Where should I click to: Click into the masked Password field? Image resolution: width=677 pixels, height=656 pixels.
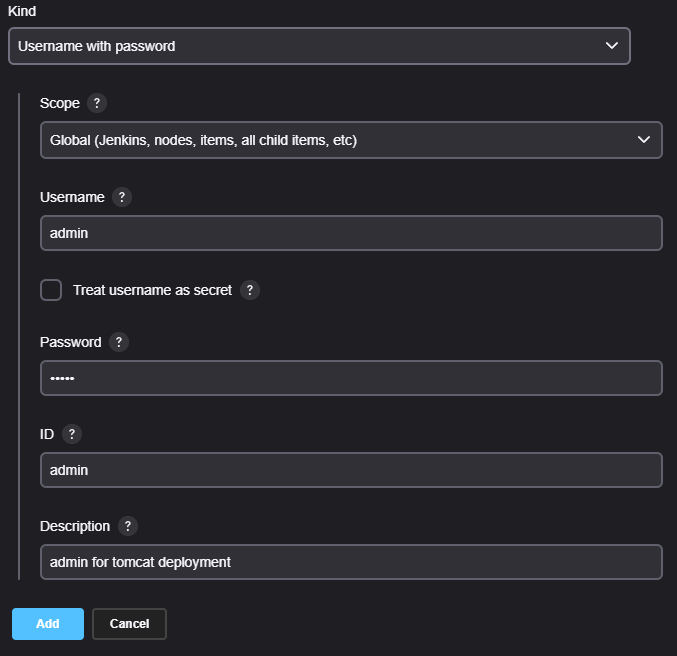point(351,378)
